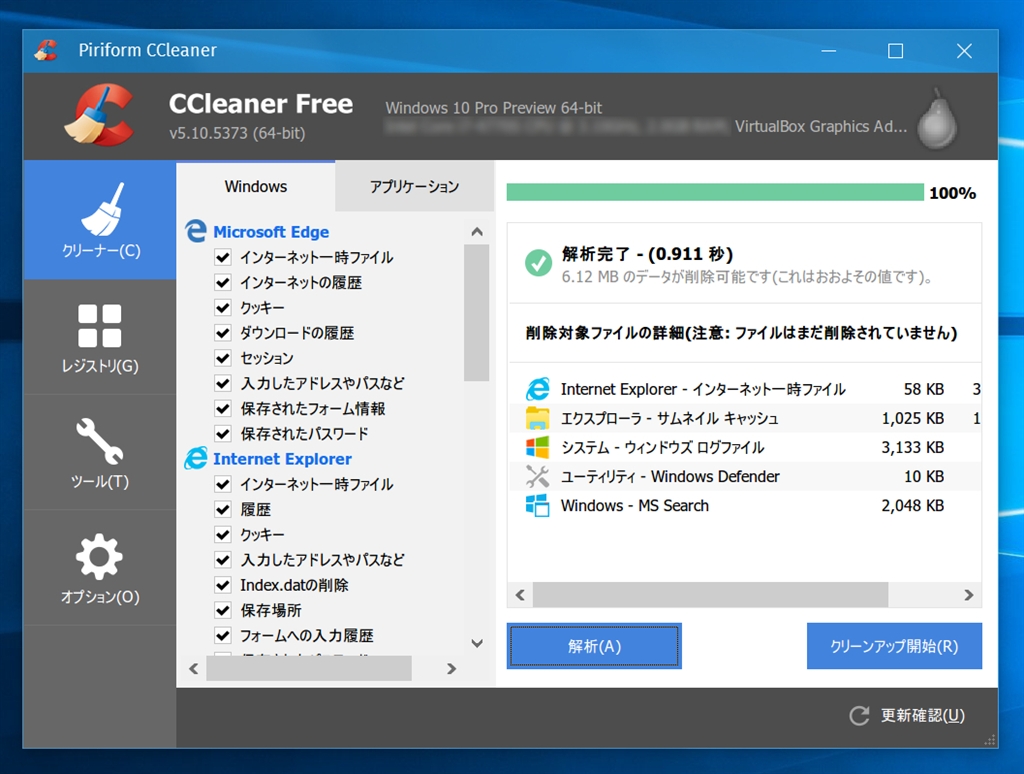Select the ユーティリティ - Windows Defender row
The width and height of the screenshot is (1024, 774).
tap(744, 476)
